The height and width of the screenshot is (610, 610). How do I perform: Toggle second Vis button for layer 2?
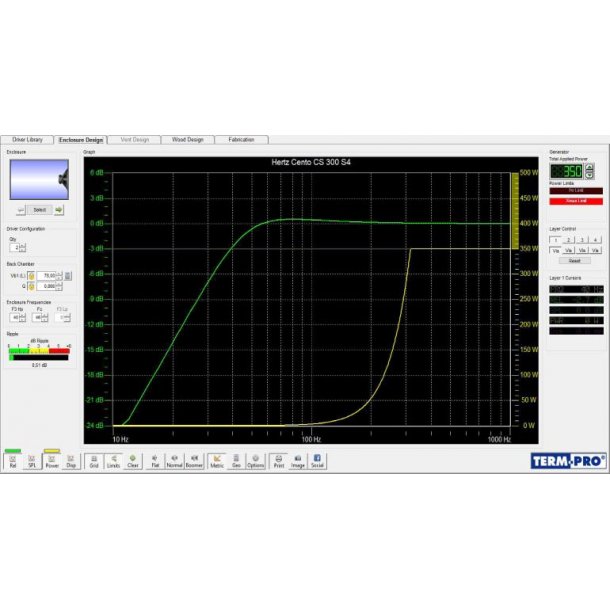568,250
